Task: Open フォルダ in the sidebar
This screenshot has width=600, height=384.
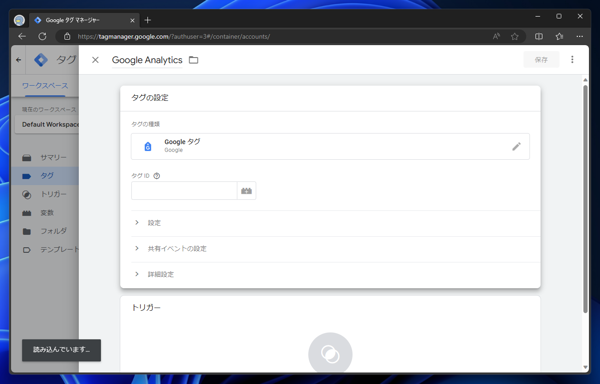Action: click(x=45, y=231)
